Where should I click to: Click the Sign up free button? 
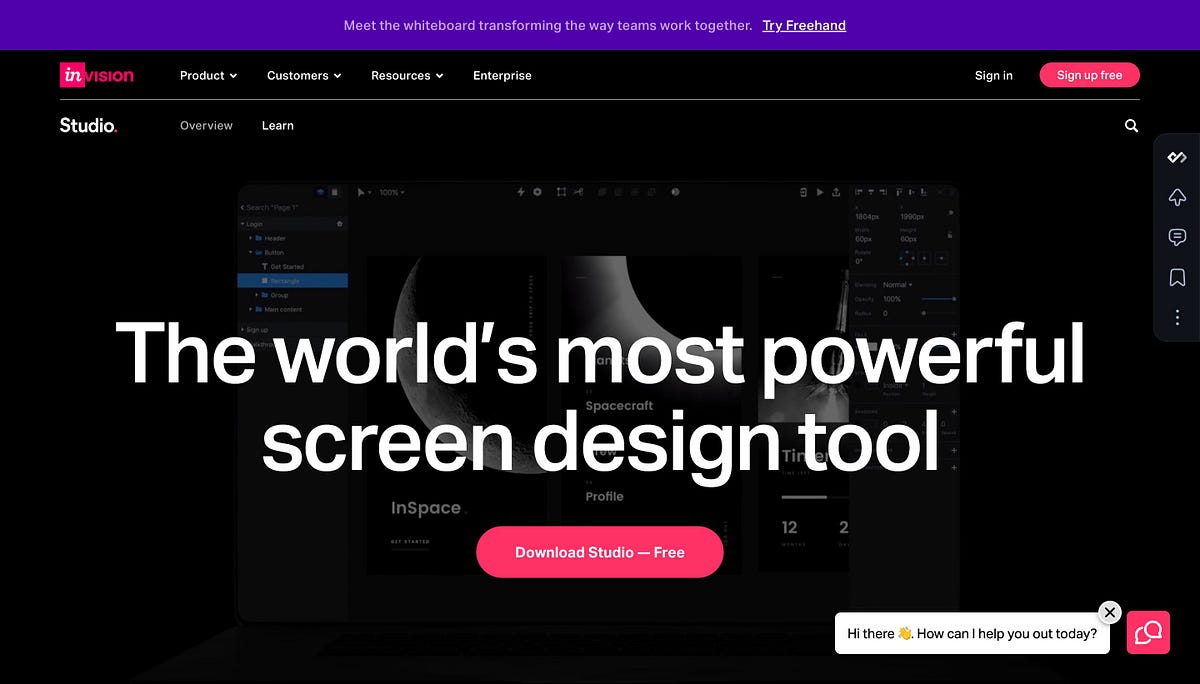[x=1089, y=74]
